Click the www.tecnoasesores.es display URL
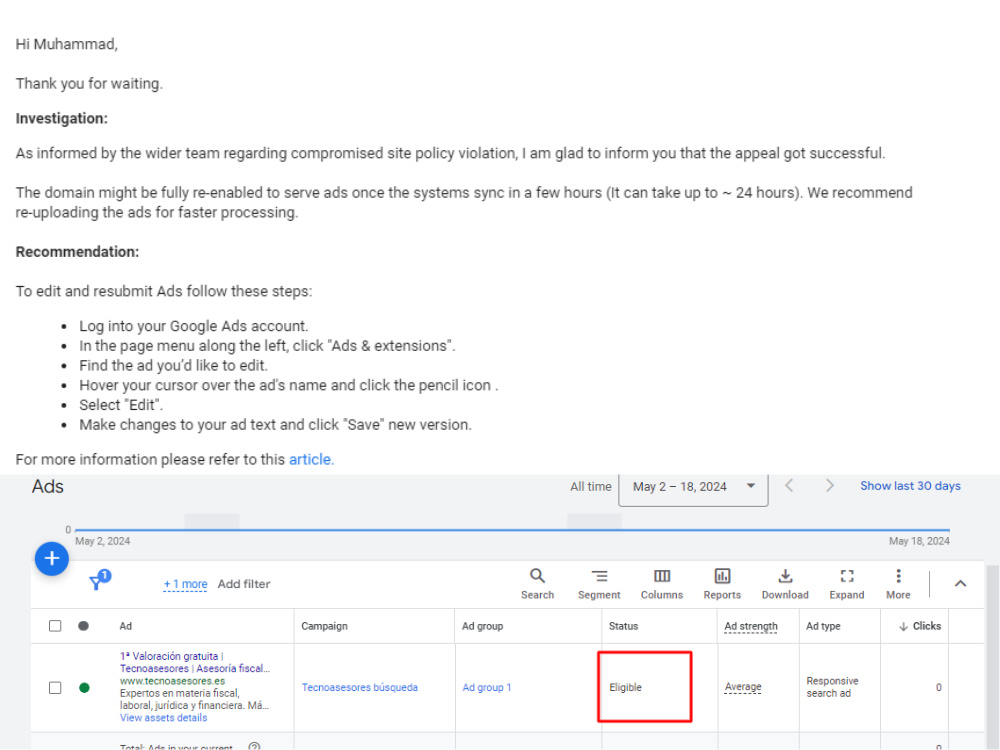 coord(172,681)
